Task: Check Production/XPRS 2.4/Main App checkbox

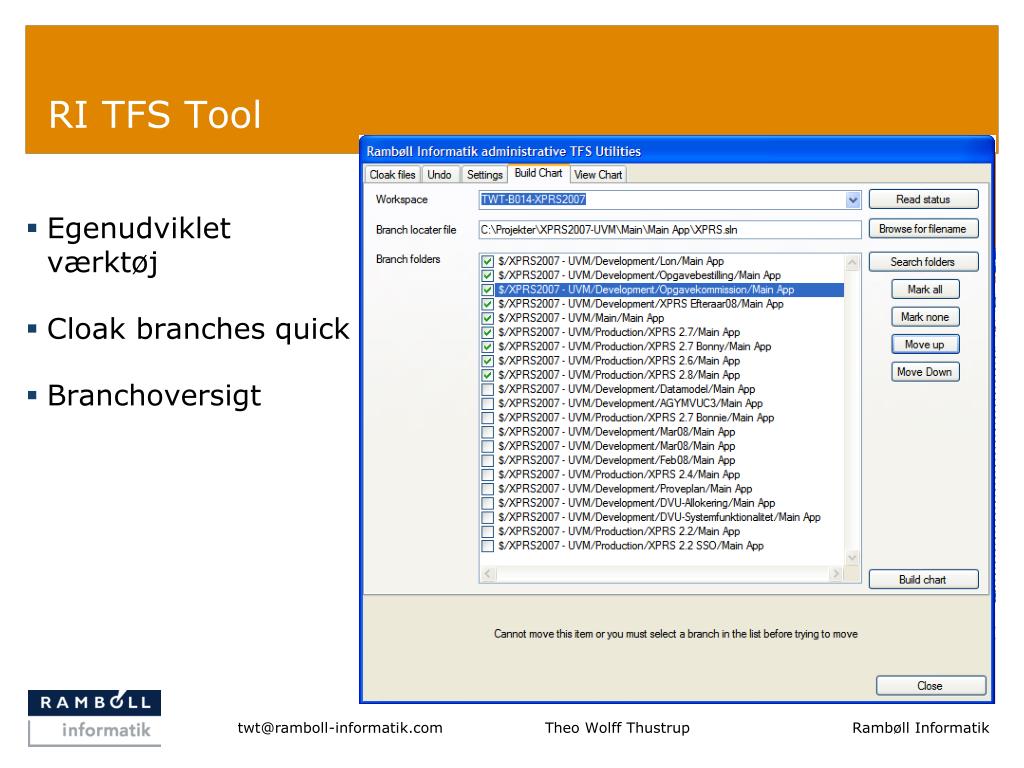Action: [487, 475]
